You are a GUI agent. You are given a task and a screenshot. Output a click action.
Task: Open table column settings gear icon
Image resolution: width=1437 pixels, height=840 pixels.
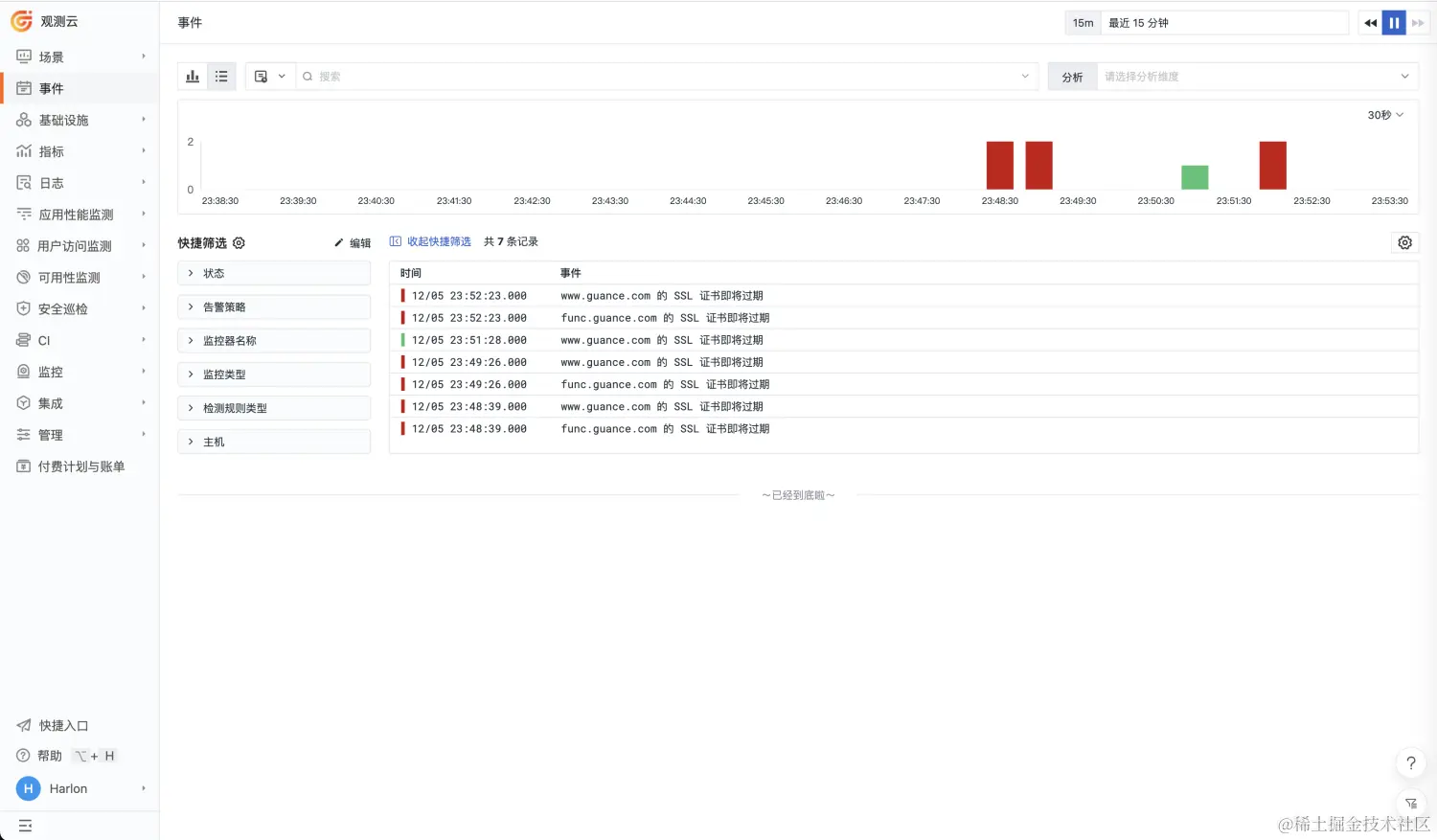pos(1404,243)
